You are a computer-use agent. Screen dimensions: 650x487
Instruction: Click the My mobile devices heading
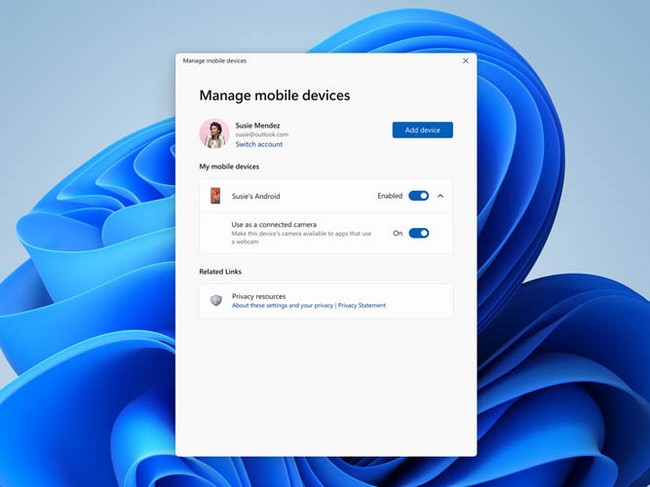(229, 167)
